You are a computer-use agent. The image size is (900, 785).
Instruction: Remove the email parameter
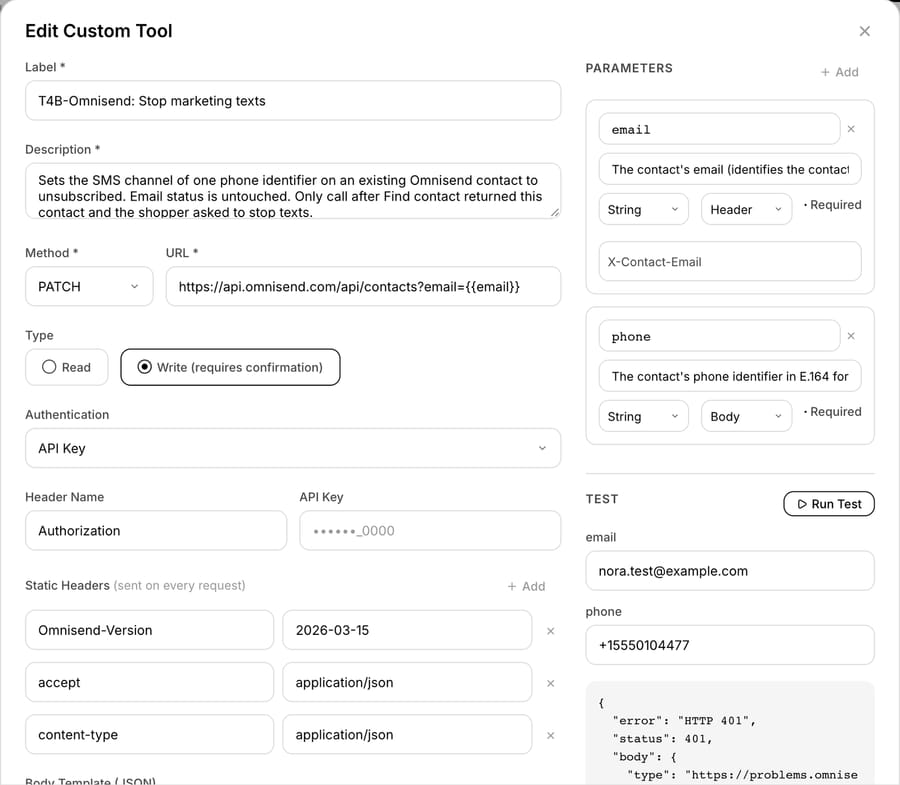pos(851,129)
